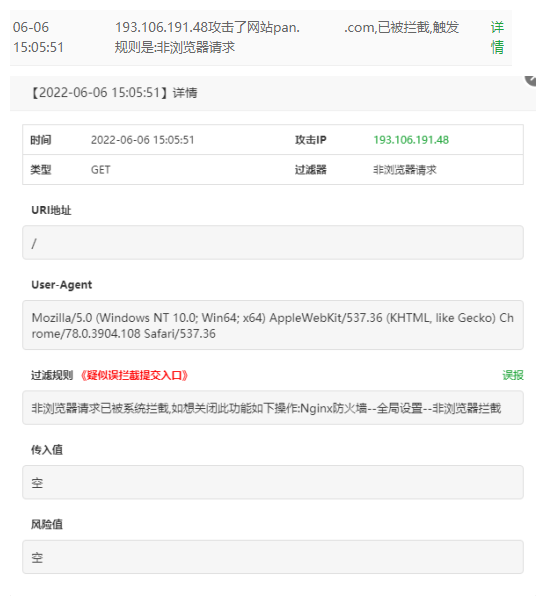
Task: Click the log message starting with 193.106.191.48攻击了网站
Action: pyautogui.click(x=286, y=37)
